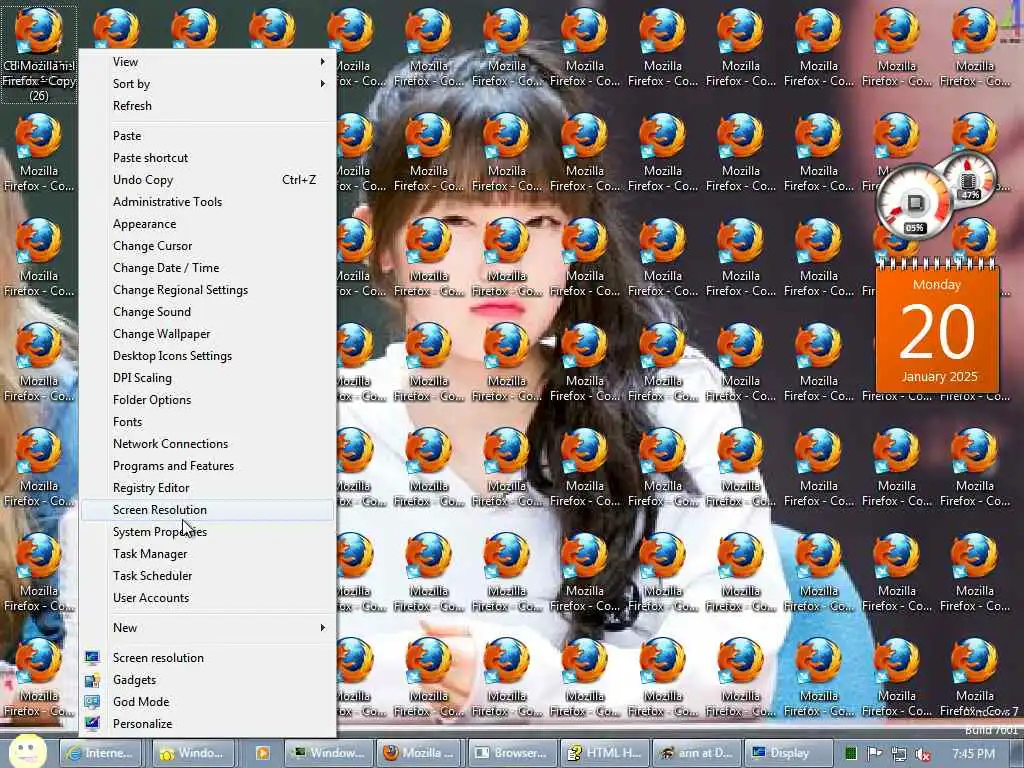Open Personalize from the context menu
The height and width of the screenshot is (768, 1024).
(208, 724)
